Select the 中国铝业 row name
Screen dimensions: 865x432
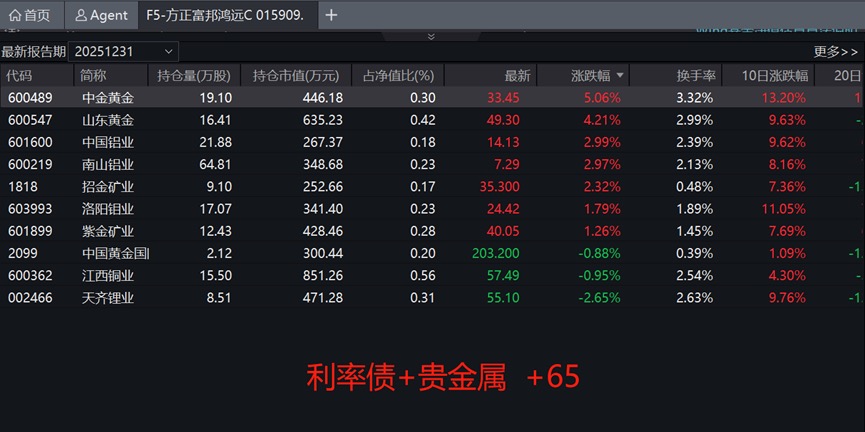click(108, 142)
